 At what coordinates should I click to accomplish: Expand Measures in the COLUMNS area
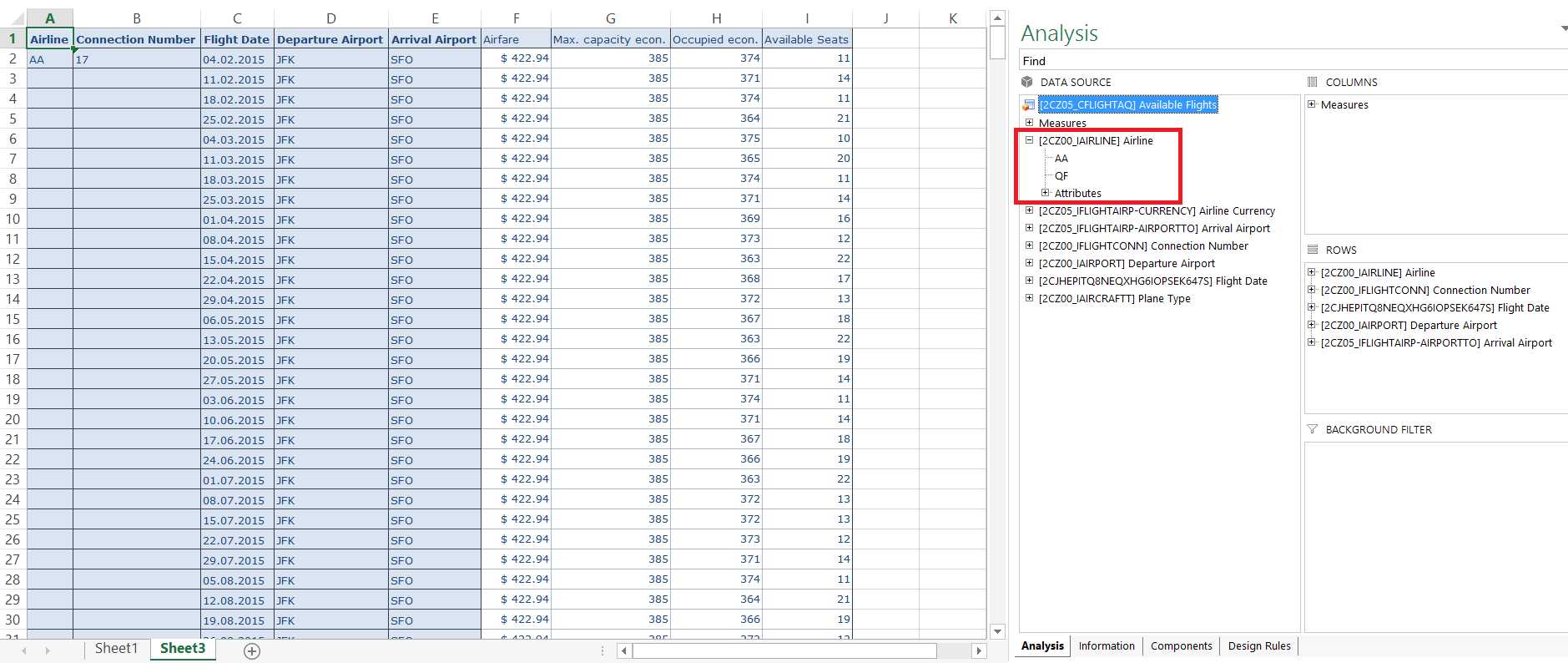1311,104
